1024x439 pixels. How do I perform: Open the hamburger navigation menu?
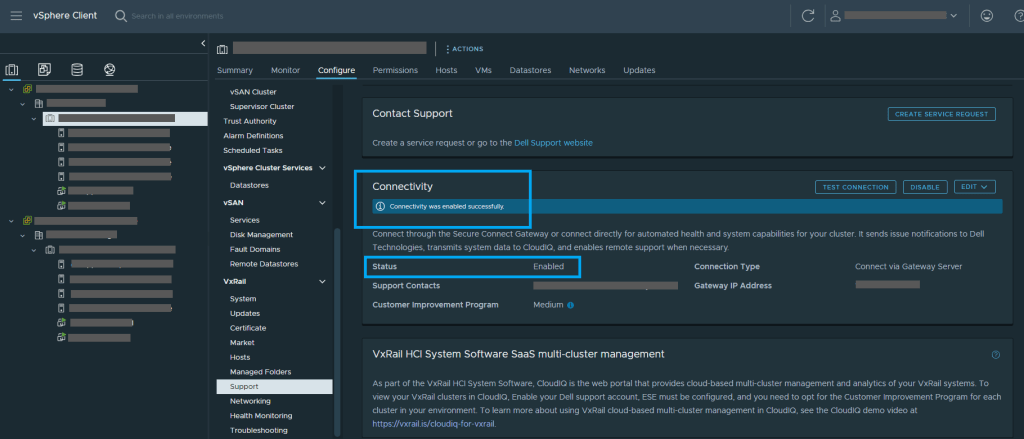pyautogui.click(x=16, y=16)
